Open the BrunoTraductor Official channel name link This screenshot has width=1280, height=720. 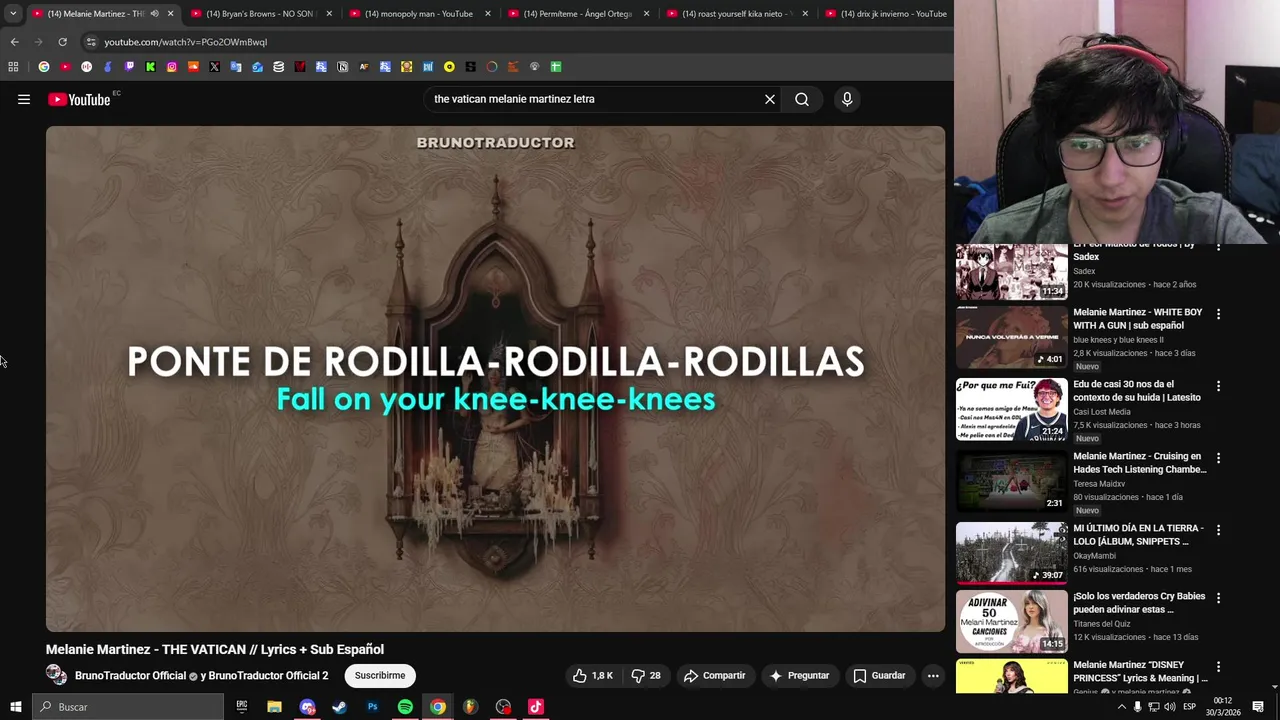130,676
